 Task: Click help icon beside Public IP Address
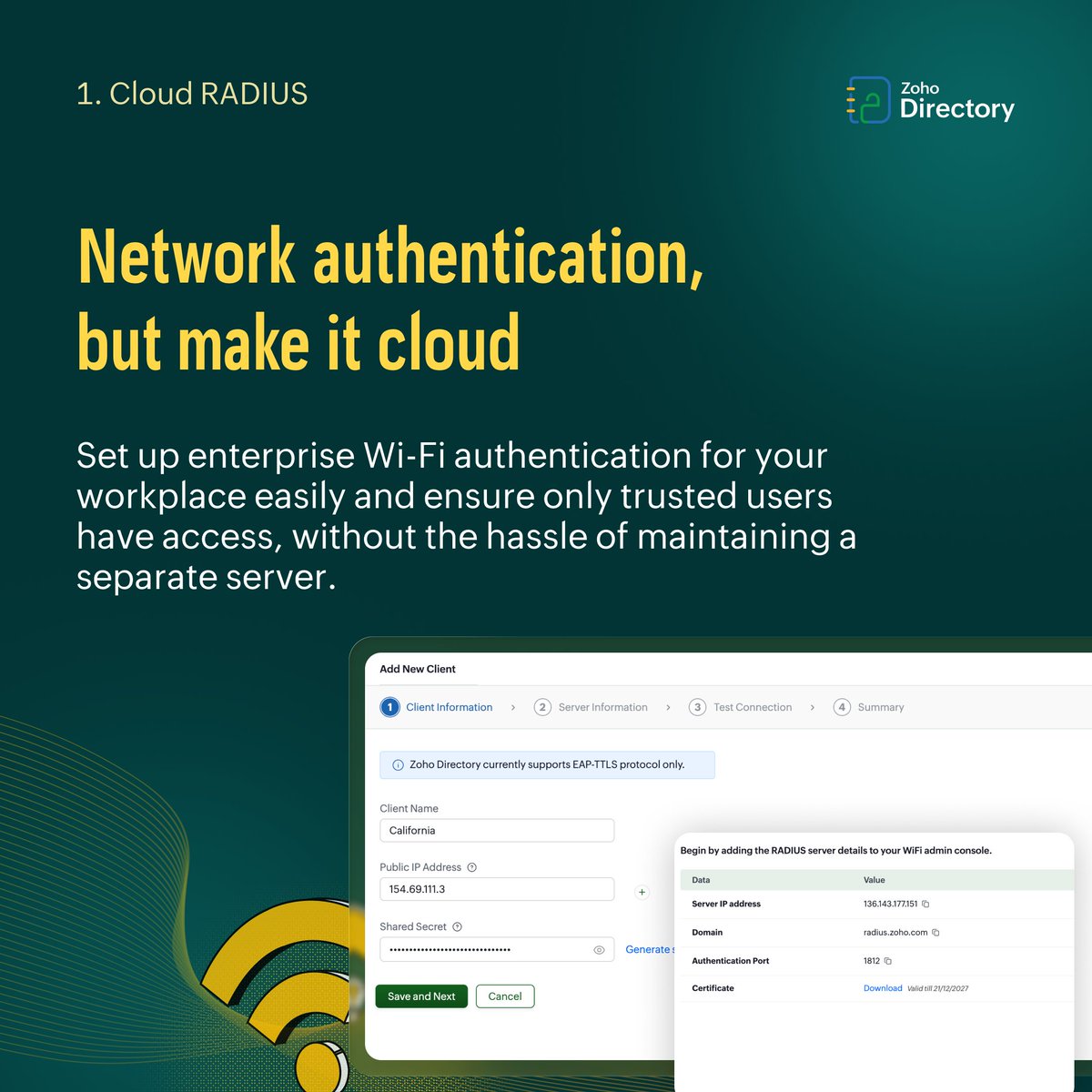click(x=471, y=867)
